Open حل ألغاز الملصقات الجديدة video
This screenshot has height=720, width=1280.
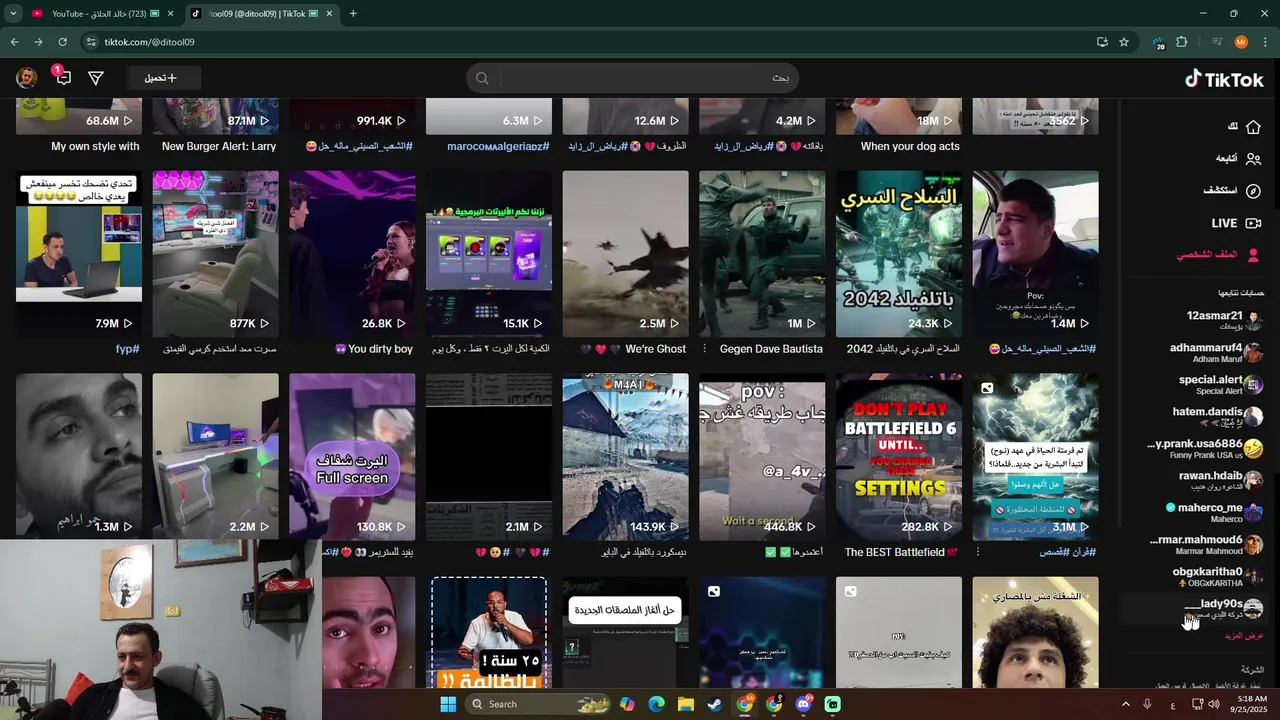pyautogui.click(x=625, y=632)
